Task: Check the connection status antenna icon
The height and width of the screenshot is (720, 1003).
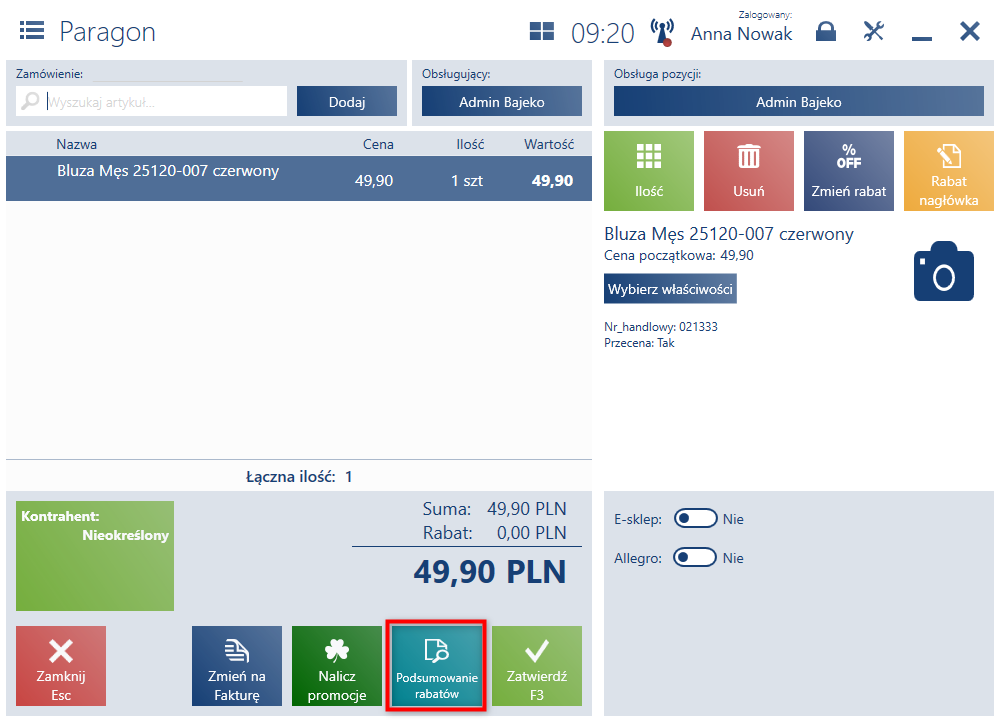Action: (662, 32)
